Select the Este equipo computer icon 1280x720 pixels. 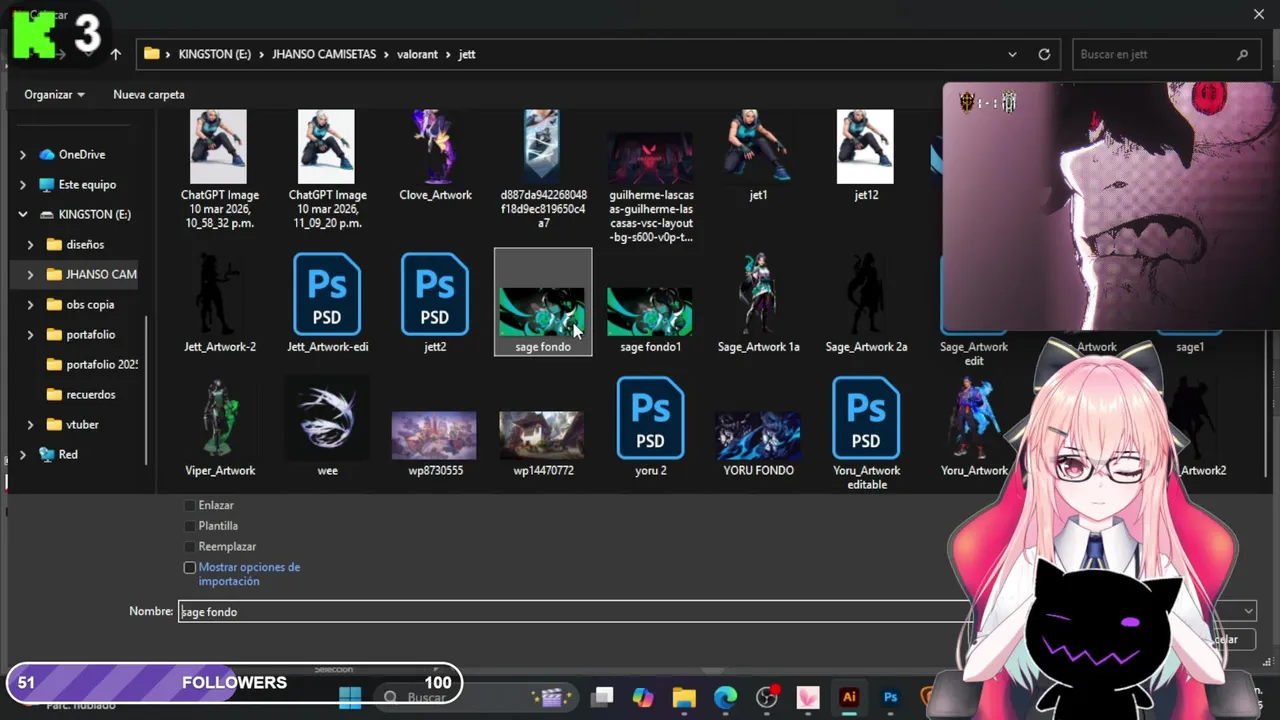47,184
